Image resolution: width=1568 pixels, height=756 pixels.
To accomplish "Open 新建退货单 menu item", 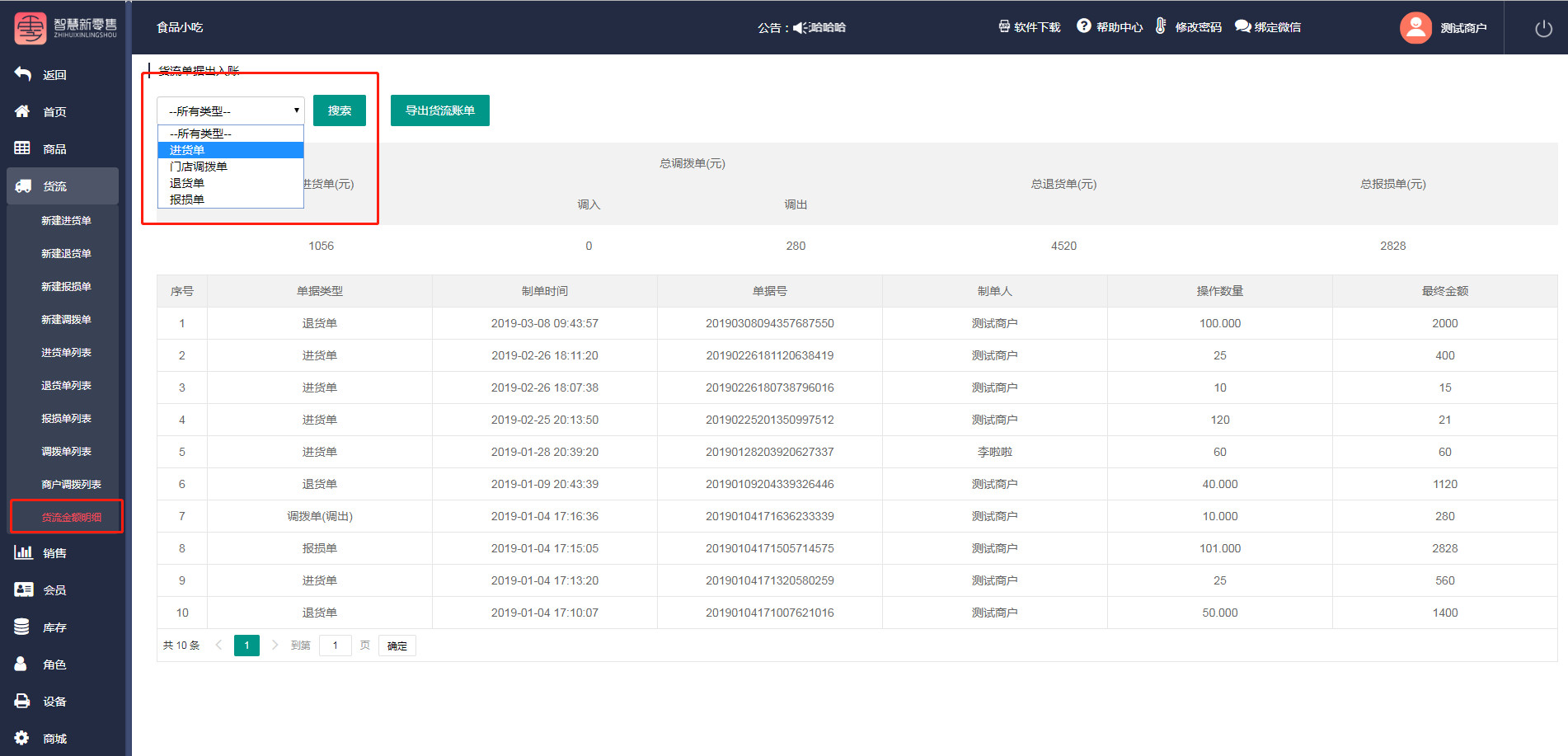I will point(66,253).
